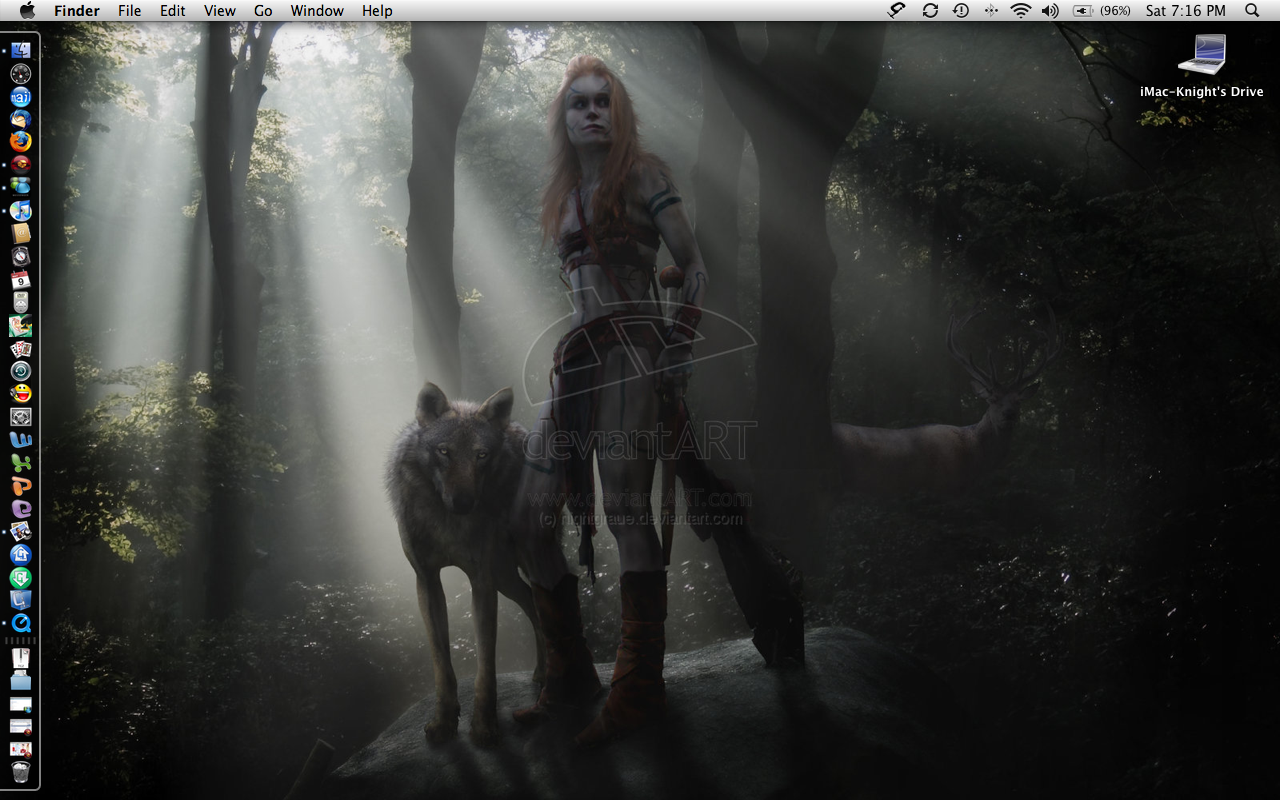Open the Wi-Fi status menu

[1020, 10]
